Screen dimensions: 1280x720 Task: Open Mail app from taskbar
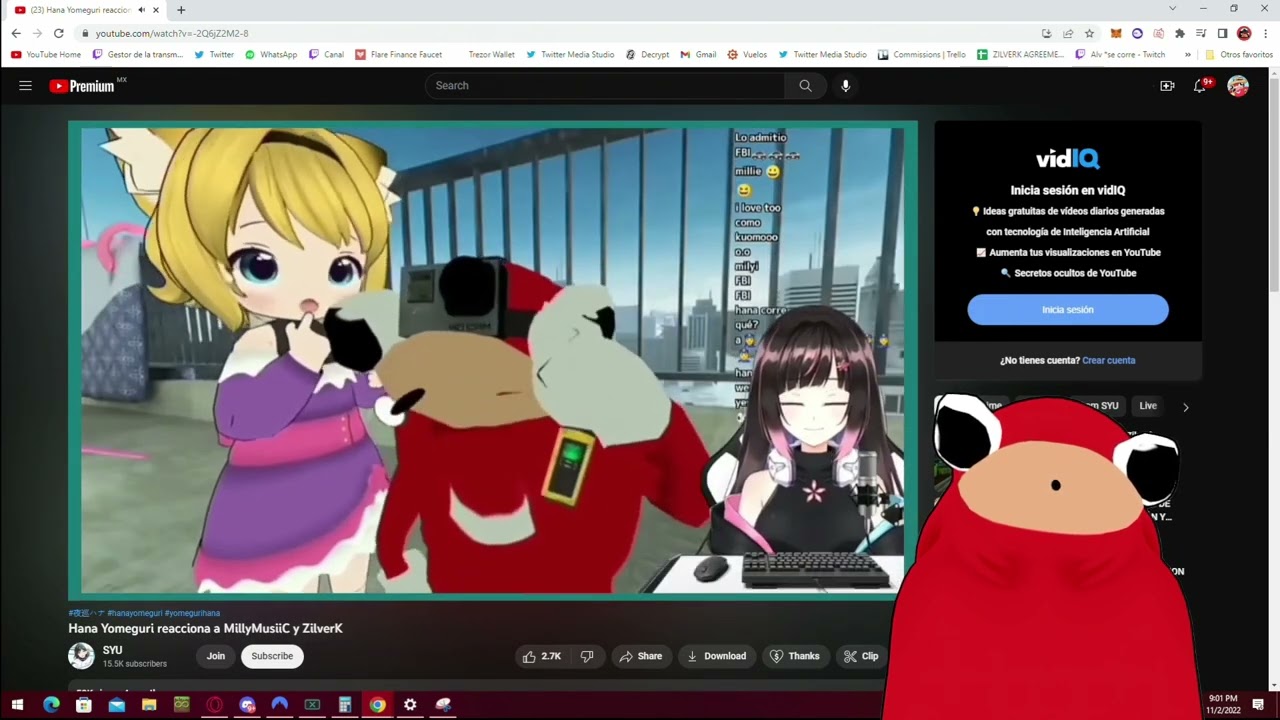(117, 705)
